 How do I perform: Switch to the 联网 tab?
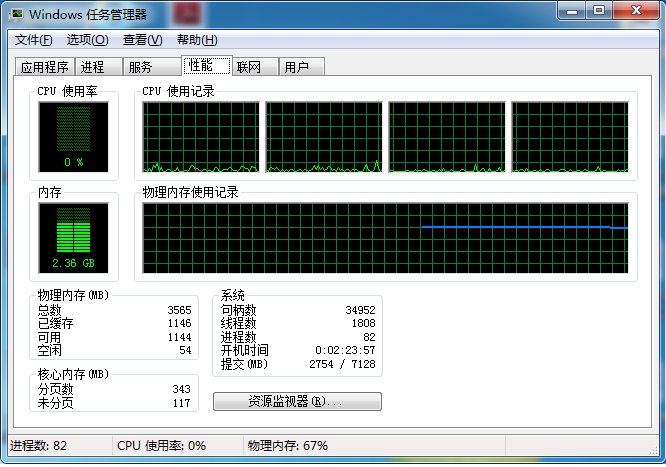coord(248,67)
